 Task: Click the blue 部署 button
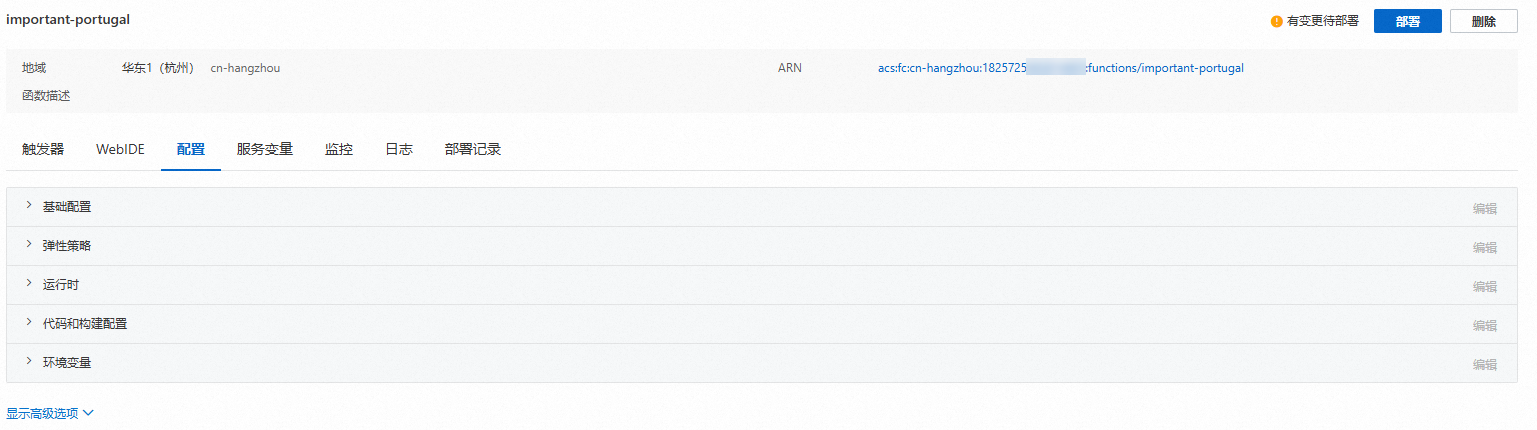pyautogui.click(x=1408, y=22)
